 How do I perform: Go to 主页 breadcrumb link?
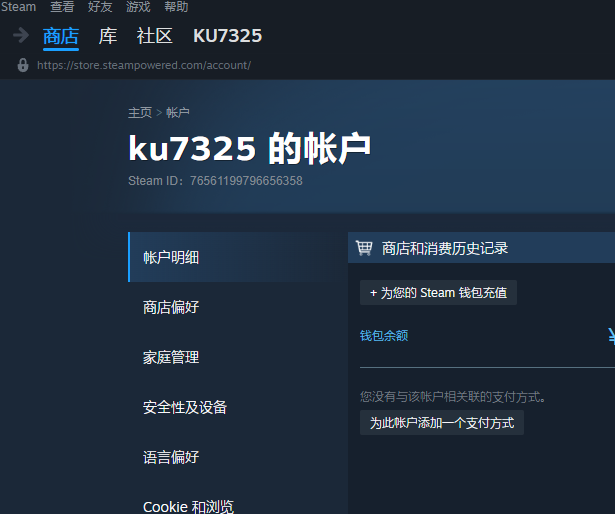140,113
